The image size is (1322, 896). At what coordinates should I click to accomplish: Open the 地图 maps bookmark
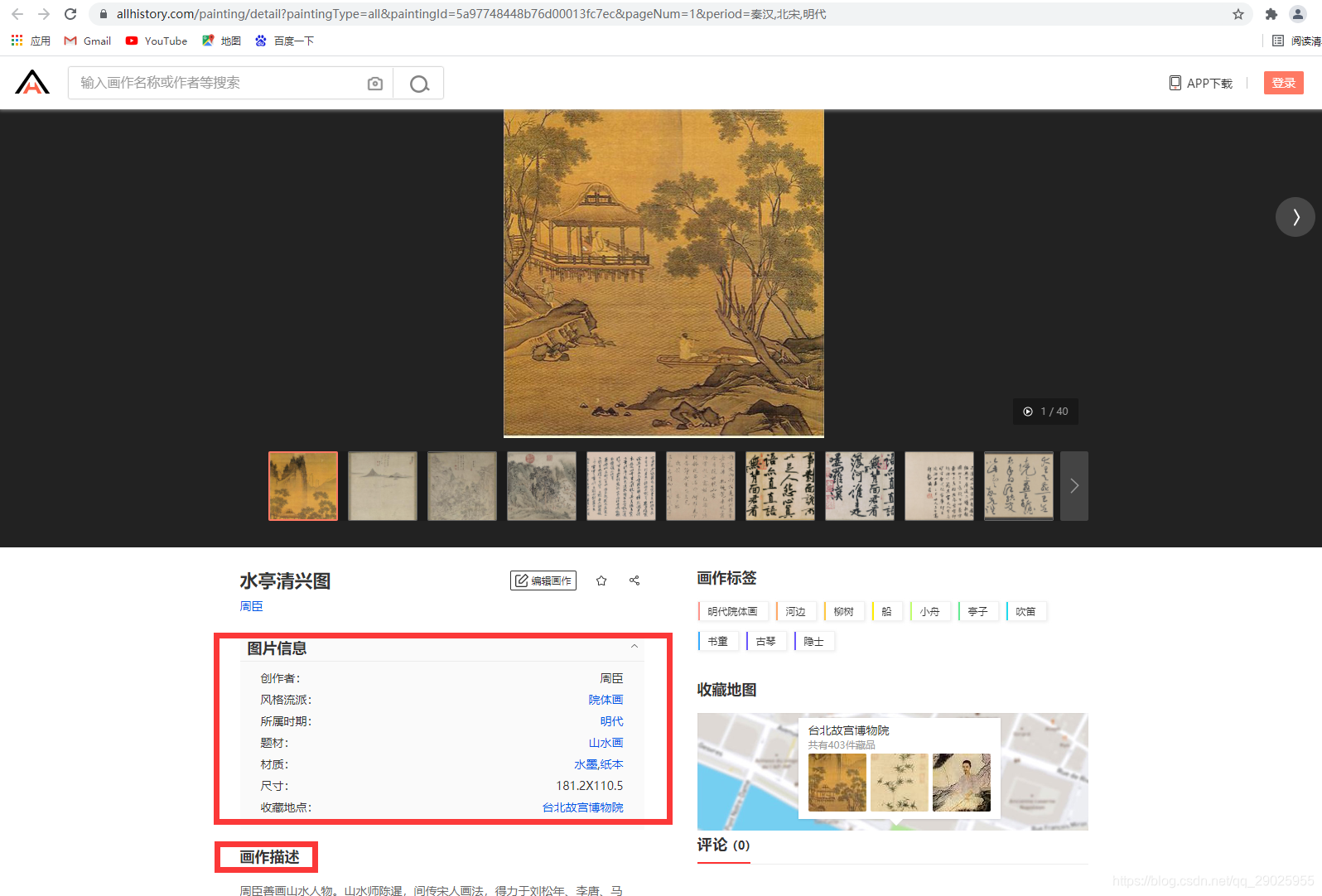(221, 41)
